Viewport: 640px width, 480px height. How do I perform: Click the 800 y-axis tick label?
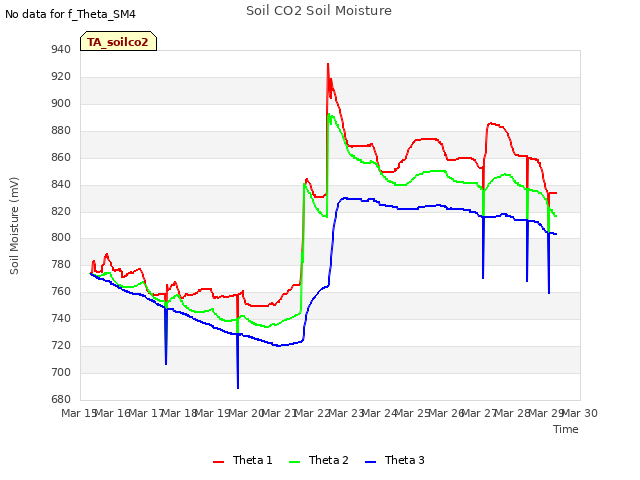[x=61, y=238]
